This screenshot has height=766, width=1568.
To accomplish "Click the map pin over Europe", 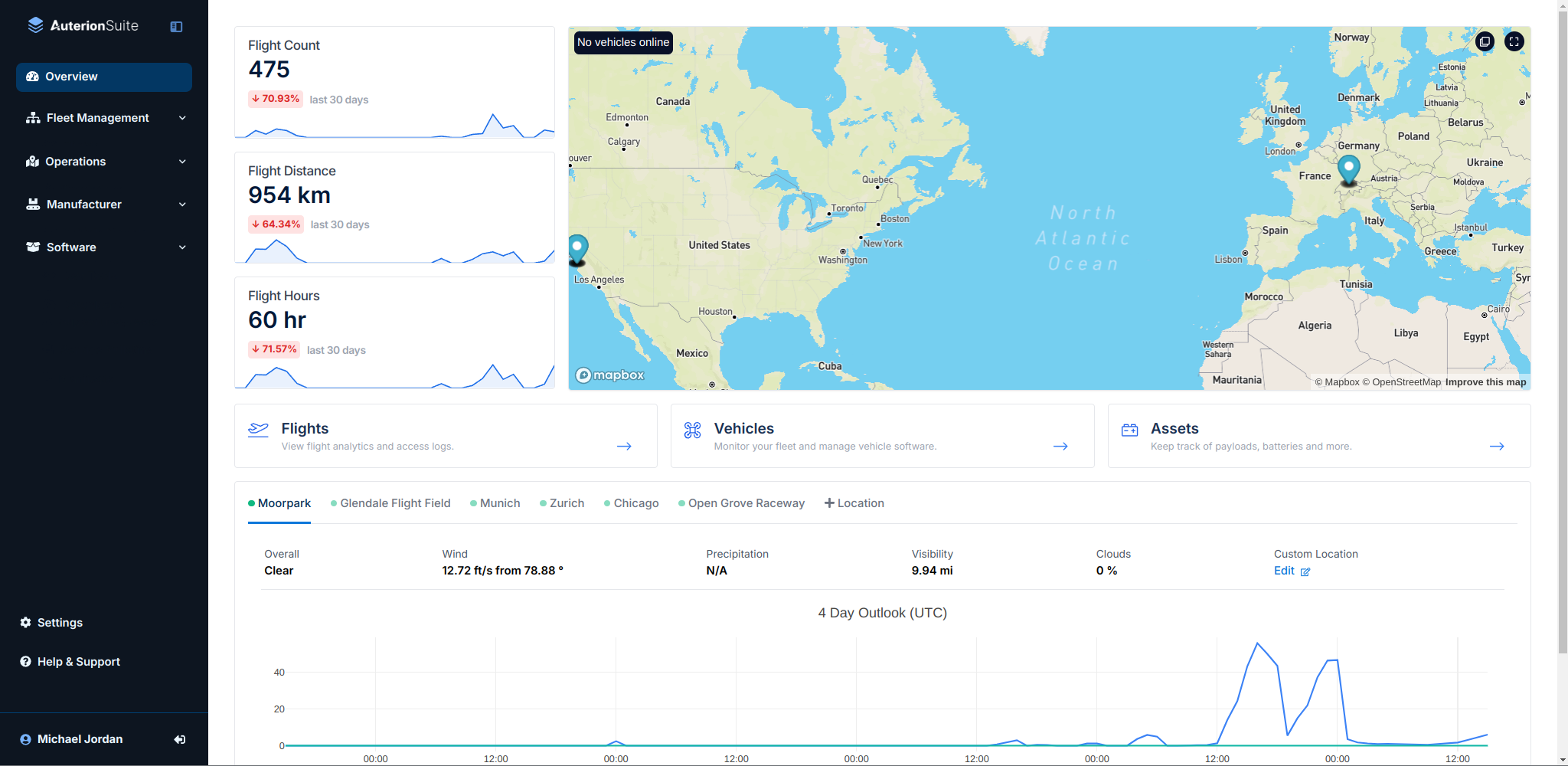I will 1348,169.
